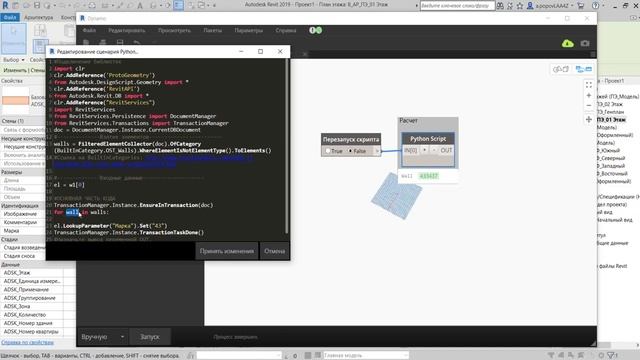Click the green element ID value under Python node

point(429,176)
